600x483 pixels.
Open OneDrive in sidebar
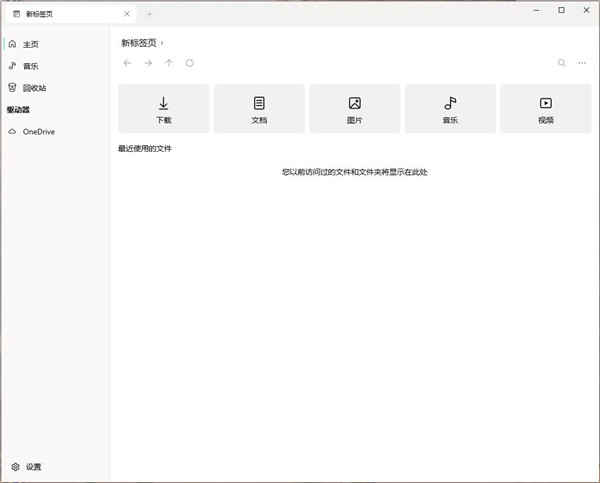[x=55, y=132]
